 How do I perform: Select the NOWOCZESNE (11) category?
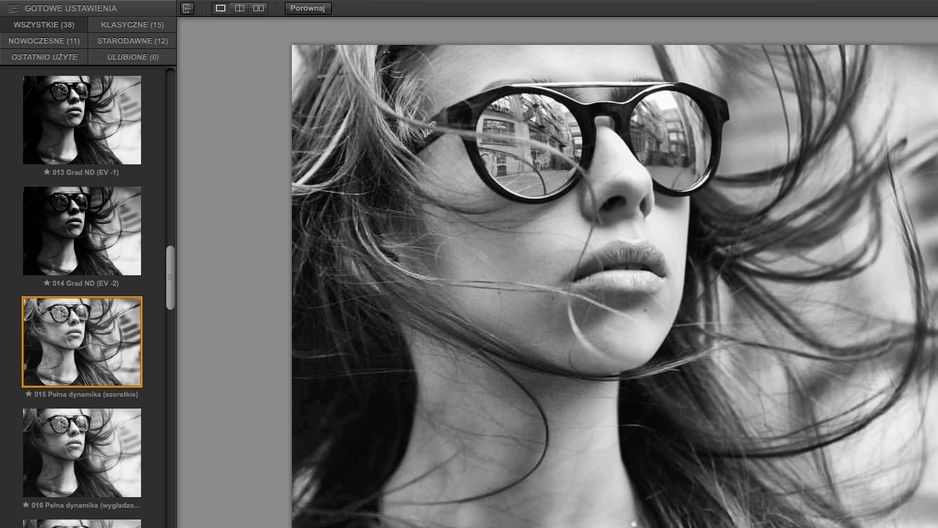click(x=44, y=41)
